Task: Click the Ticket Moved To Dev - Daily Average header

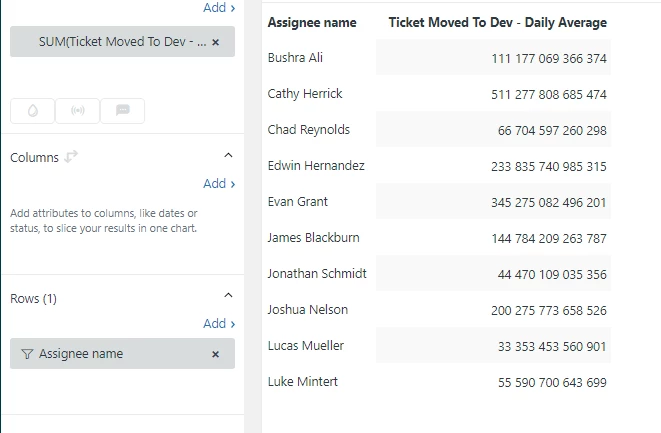Action: pyautogui.click(x=497, y=22)
